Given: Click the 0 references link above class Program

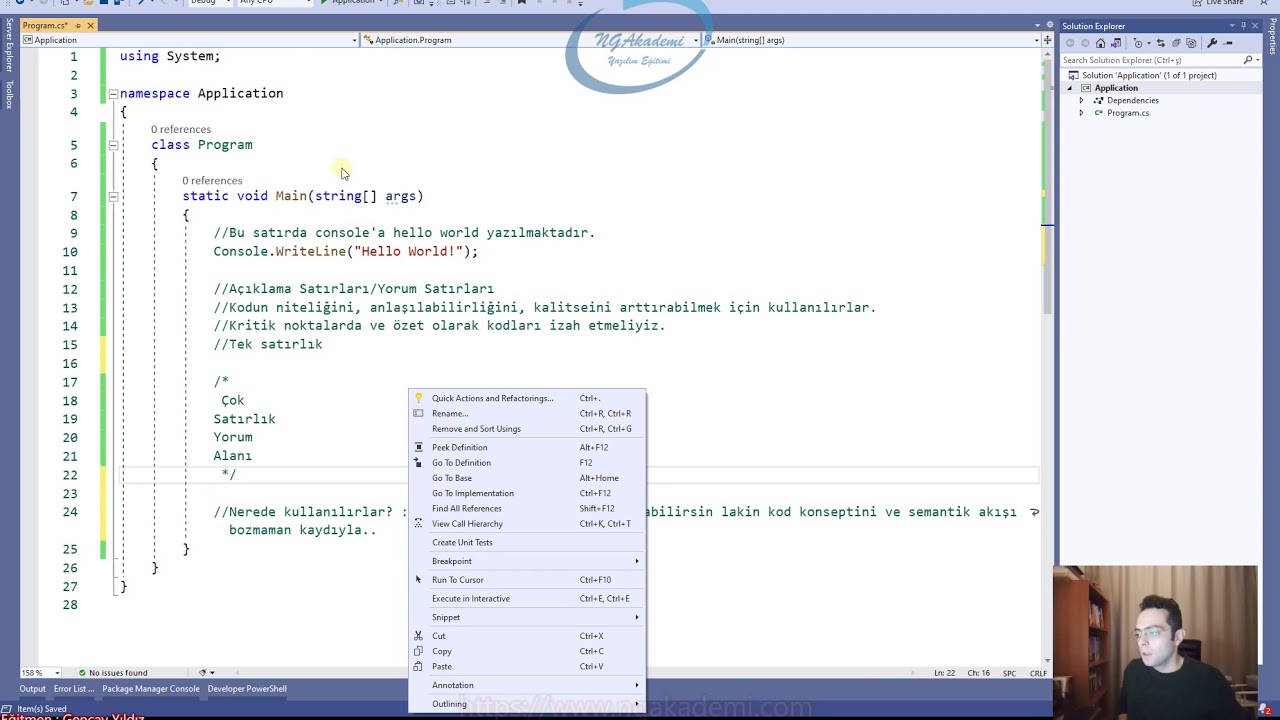Looking at the screenshot, I should click(181, 129).
